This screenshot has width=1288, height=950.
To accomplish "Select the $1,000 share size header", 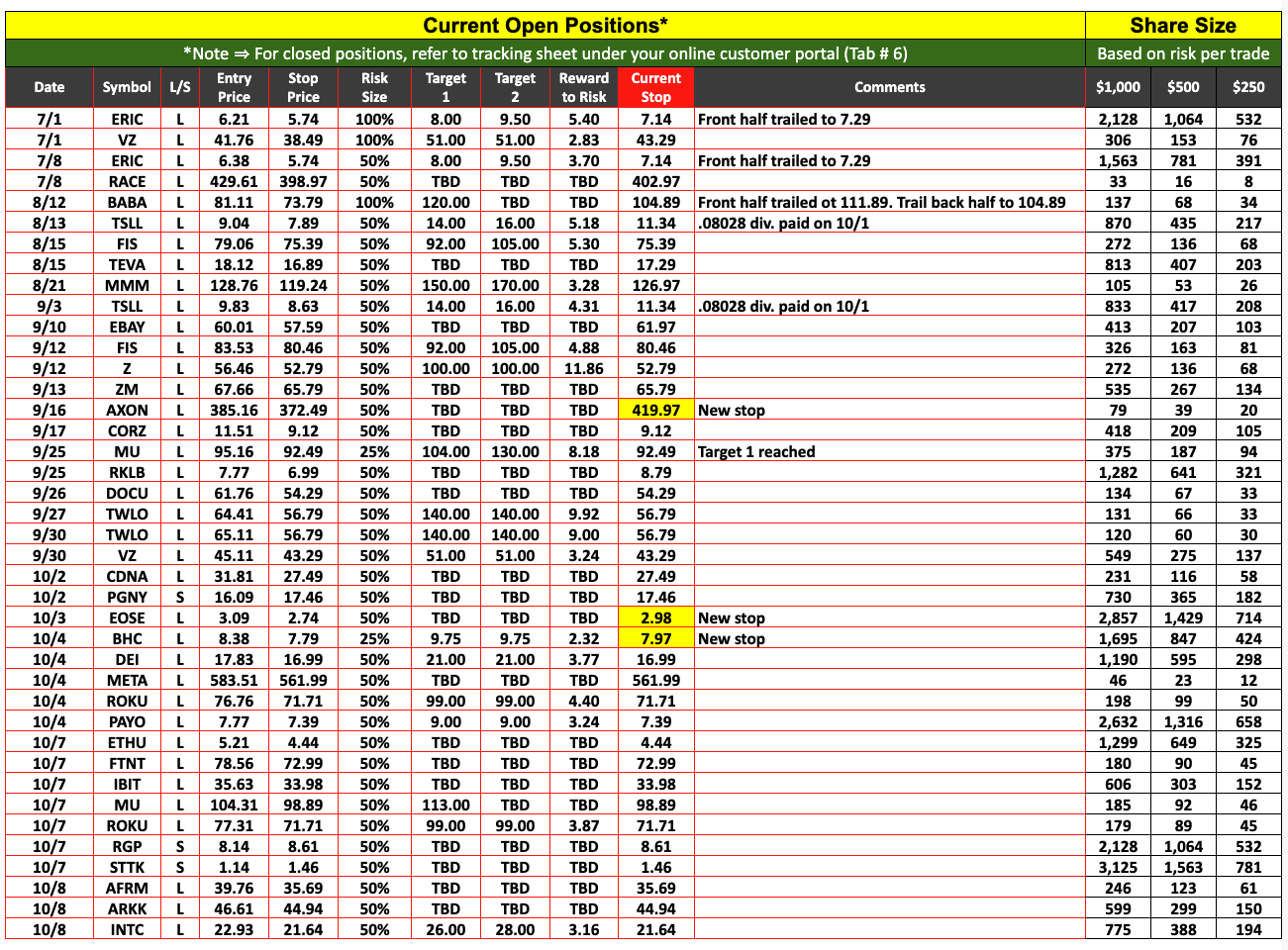I will click(1118, 87).
